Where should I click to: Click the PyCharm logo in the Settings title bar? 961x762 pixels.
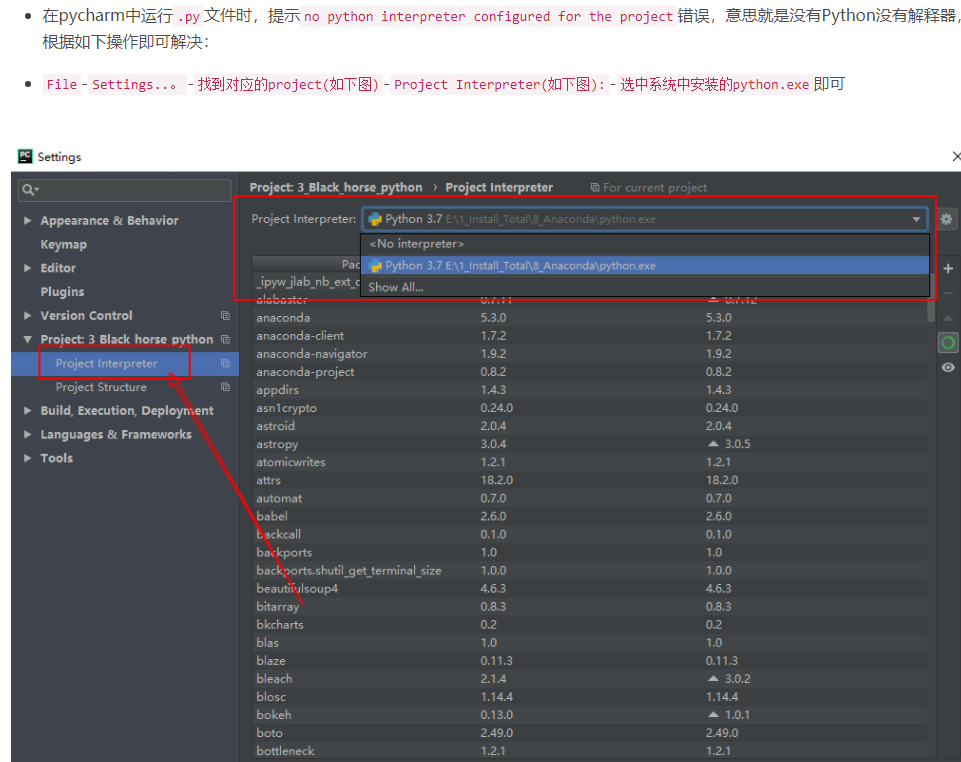(x=27, y=156)
